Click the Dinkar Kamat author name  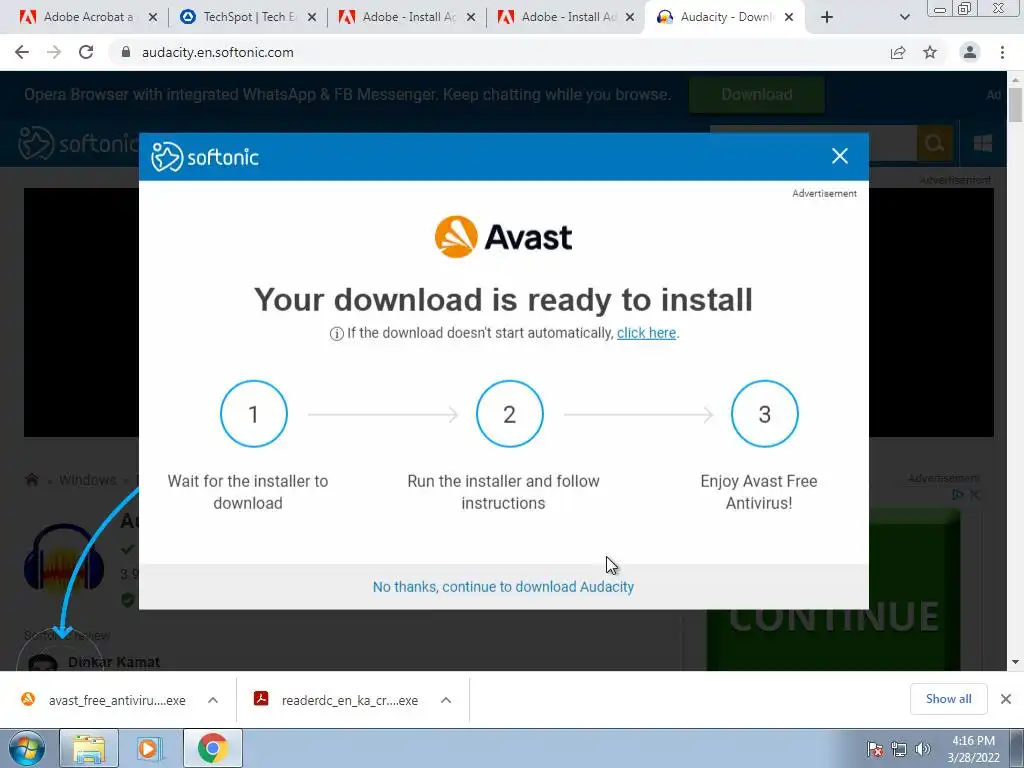(114, 662)
